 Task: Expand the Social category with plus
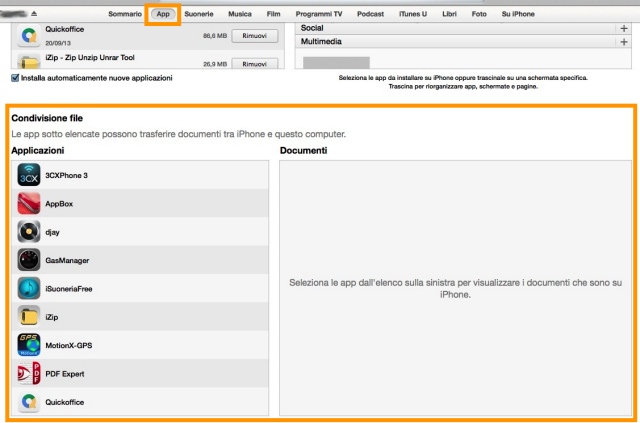click(624, 28)
